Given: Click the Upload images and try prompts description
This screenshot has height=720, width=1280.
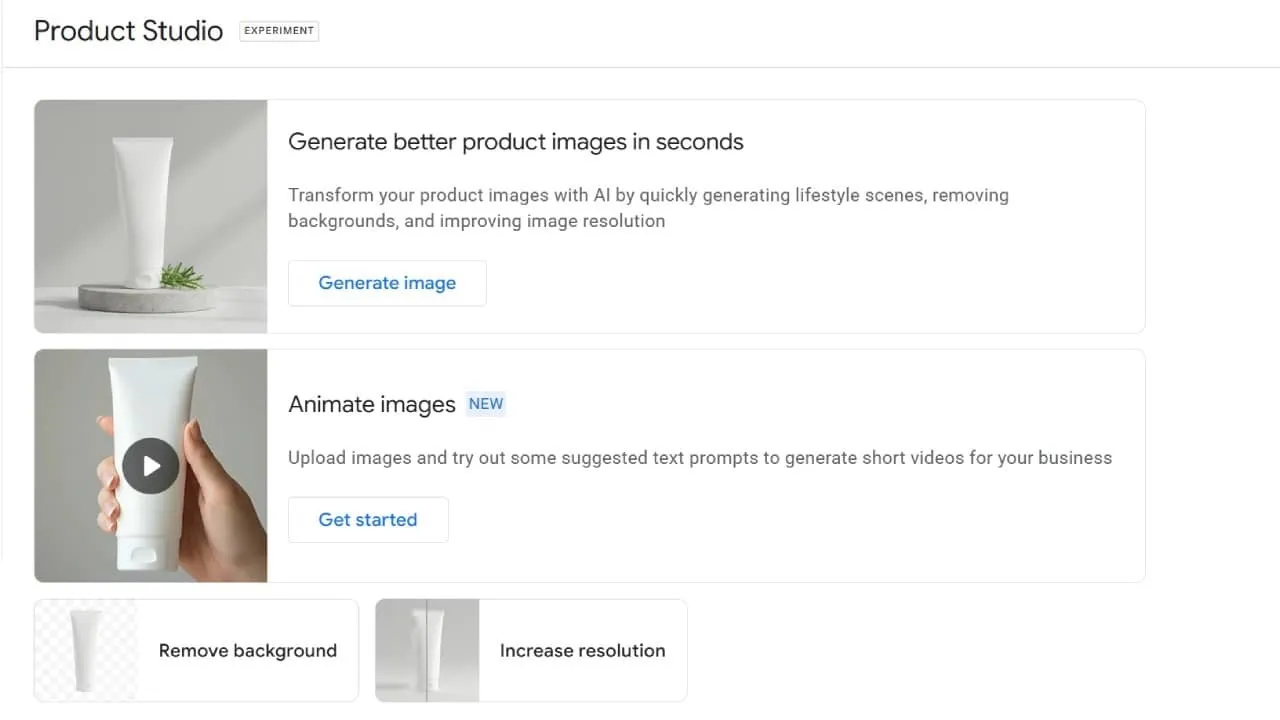Looking at the screenshot, I should pyautogui.click(x=700, y=458).
